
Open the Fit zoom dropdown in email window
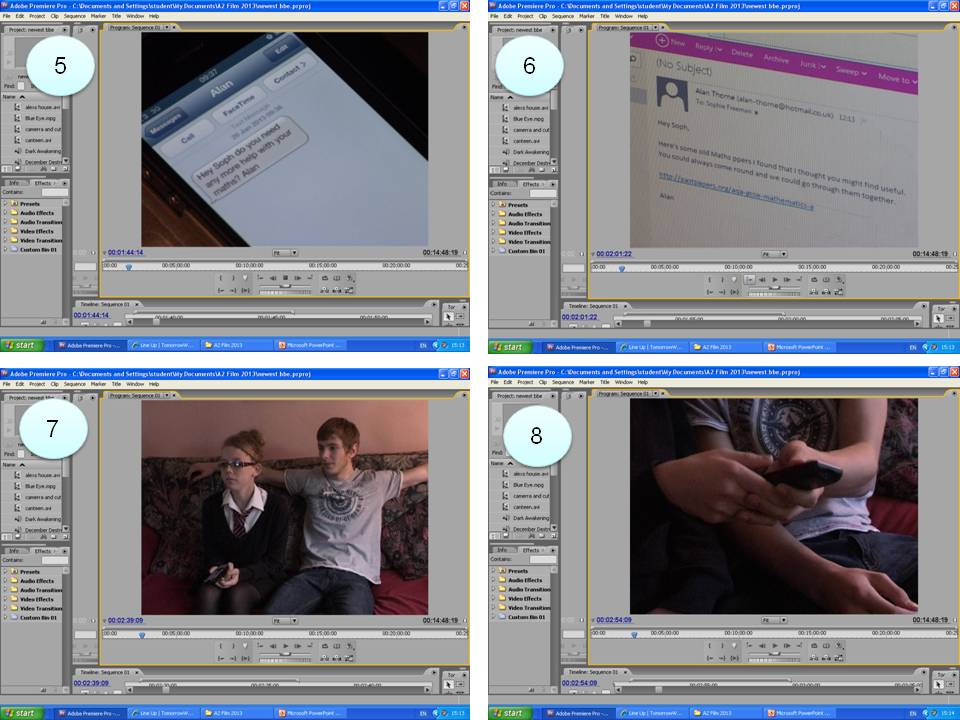[x=773, y=253]
